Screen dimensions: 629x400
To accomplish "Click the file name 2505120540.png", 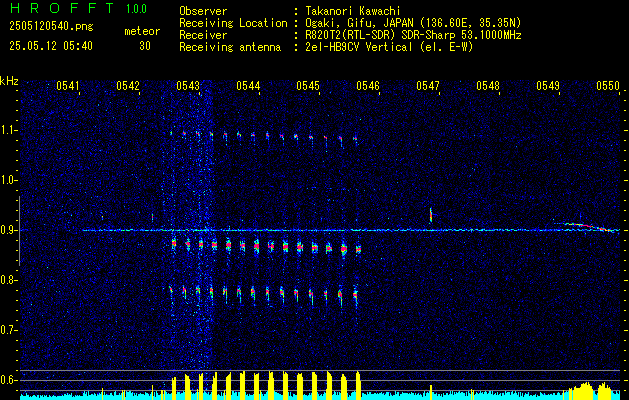I will [51, 27].
